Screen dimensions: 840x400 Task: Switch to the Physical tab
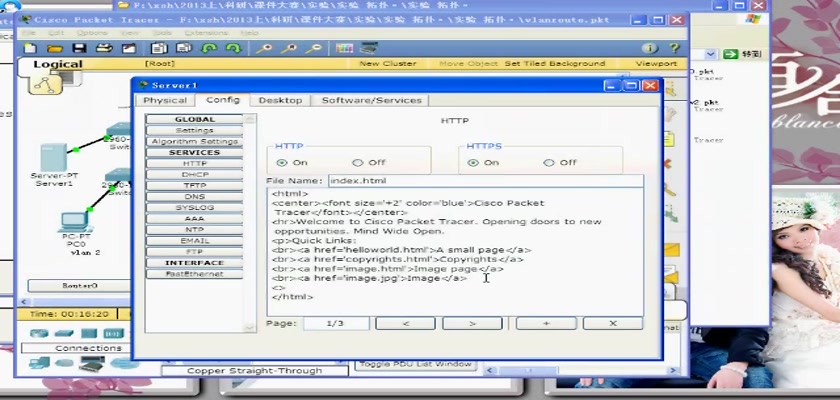(165, 100)
